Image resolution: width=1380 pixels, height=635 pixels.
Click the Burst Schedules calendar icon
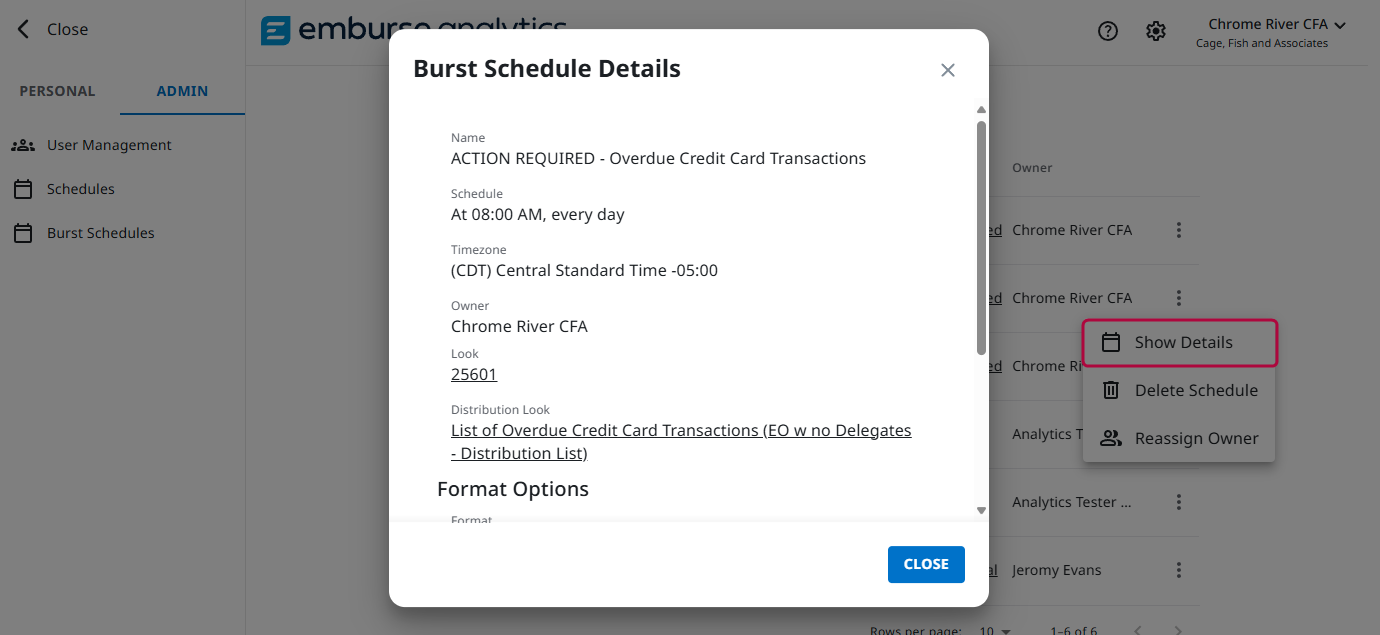click(x=23, y=233)
